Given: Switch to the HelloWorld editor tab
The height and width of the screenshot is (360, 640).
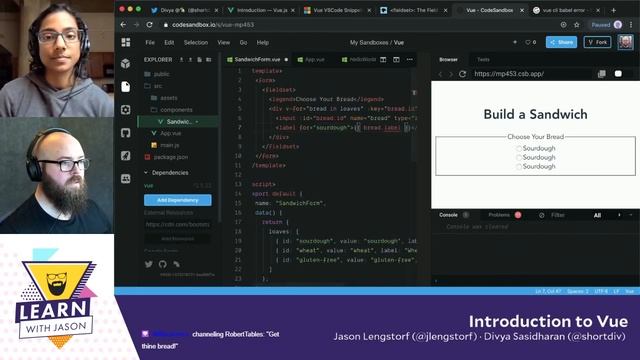Looking at the screenshot, I should 359,60.
